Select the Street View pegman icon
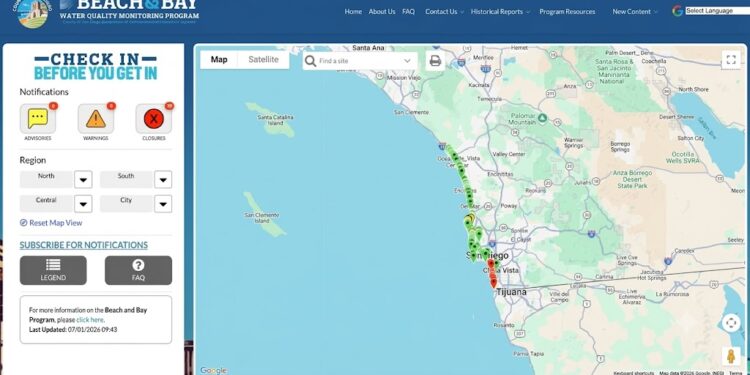Viewport: 750px width, 375px height. click(x=731, y=356)
